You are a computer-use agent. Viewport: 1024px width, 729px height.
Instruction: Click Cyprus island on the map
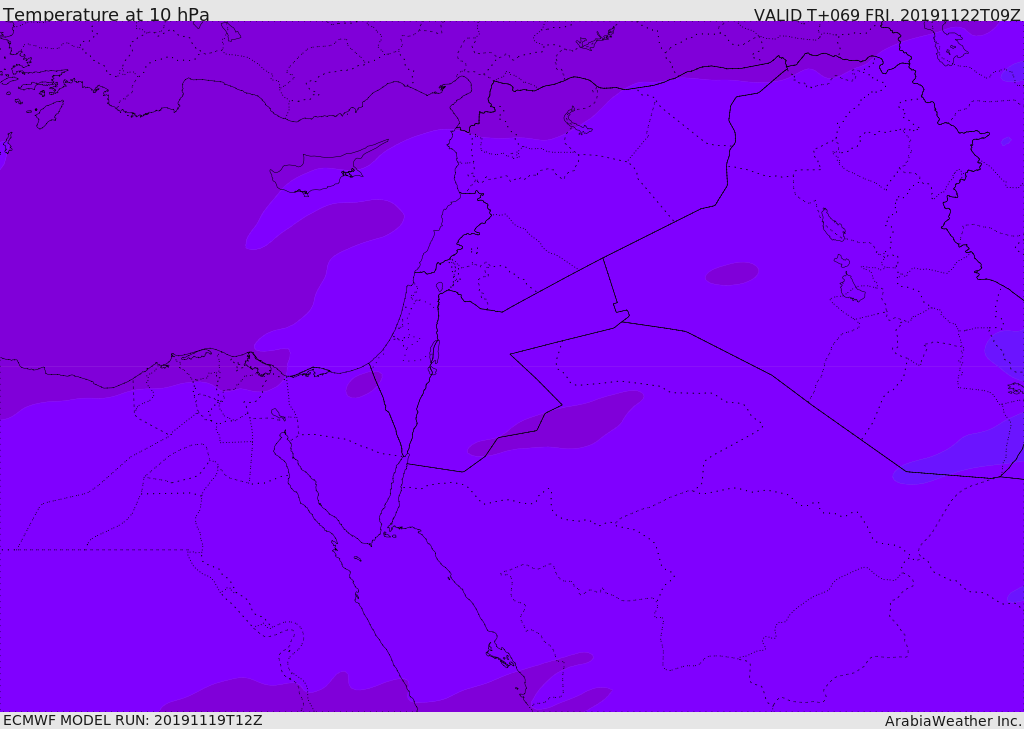320,171
